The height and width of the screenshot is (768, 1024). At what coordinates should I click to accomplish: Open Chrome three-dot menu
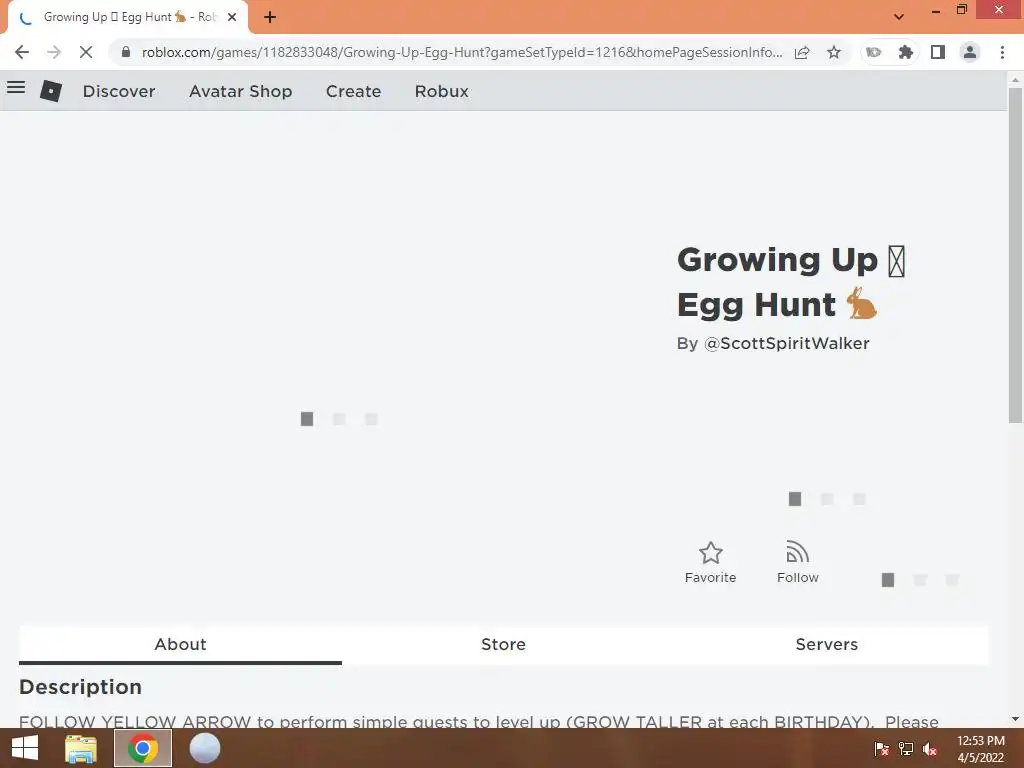[1002, 52]
